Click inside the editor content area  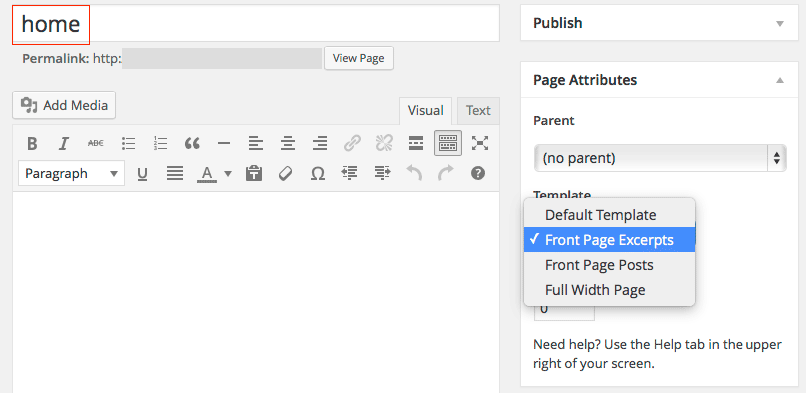coord(256,292)
